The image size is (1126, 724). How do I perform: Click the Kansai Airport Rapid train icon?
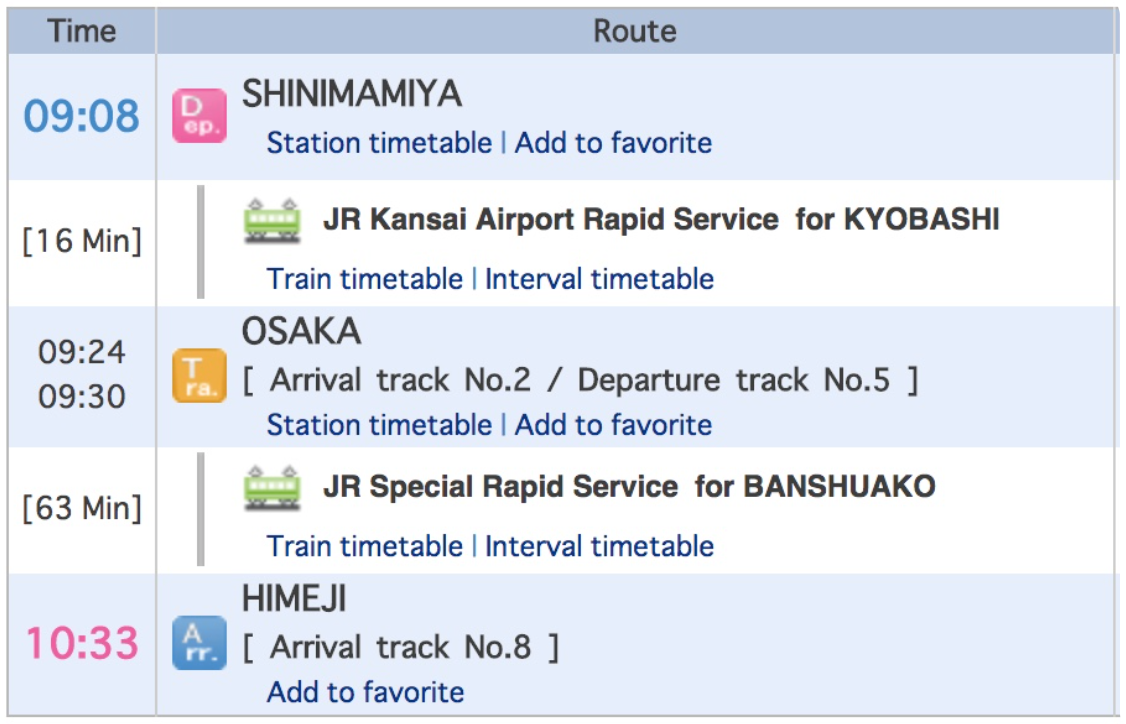point(272,220)
